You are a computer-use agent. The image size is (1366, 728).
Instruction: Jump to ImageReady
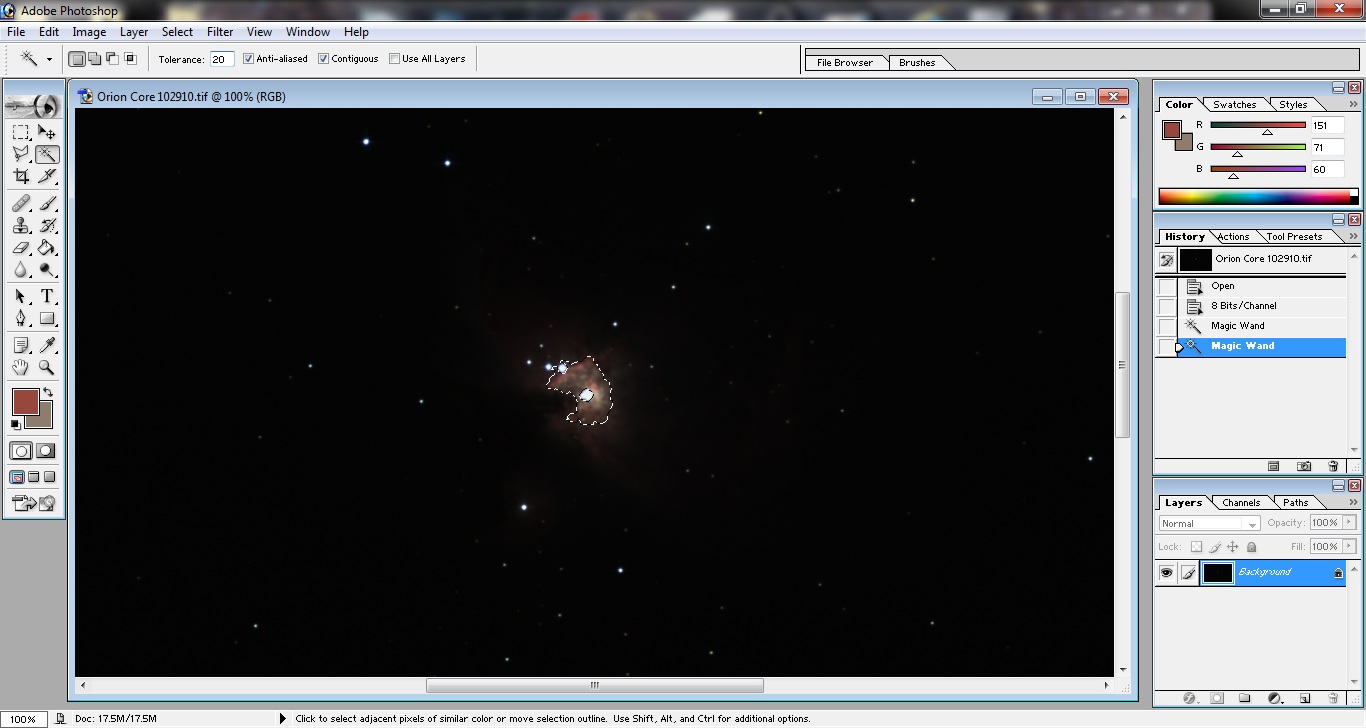pyautogui.click(x=34, y=503)
